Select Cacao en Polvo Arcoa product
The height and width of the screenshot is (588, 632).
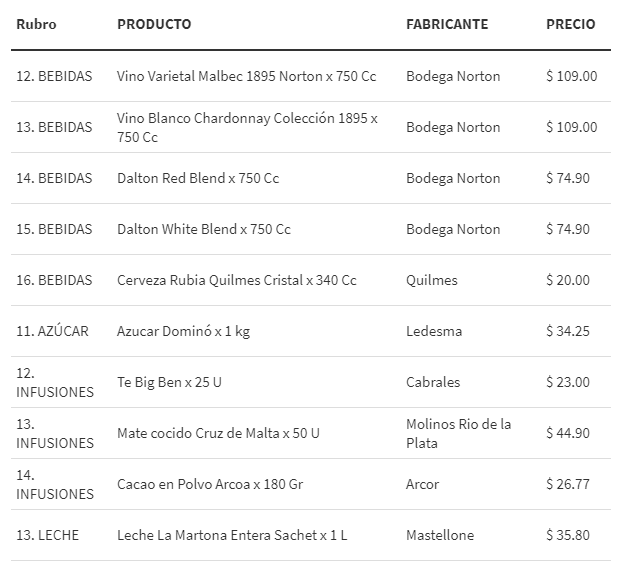(x=210, y=484)
